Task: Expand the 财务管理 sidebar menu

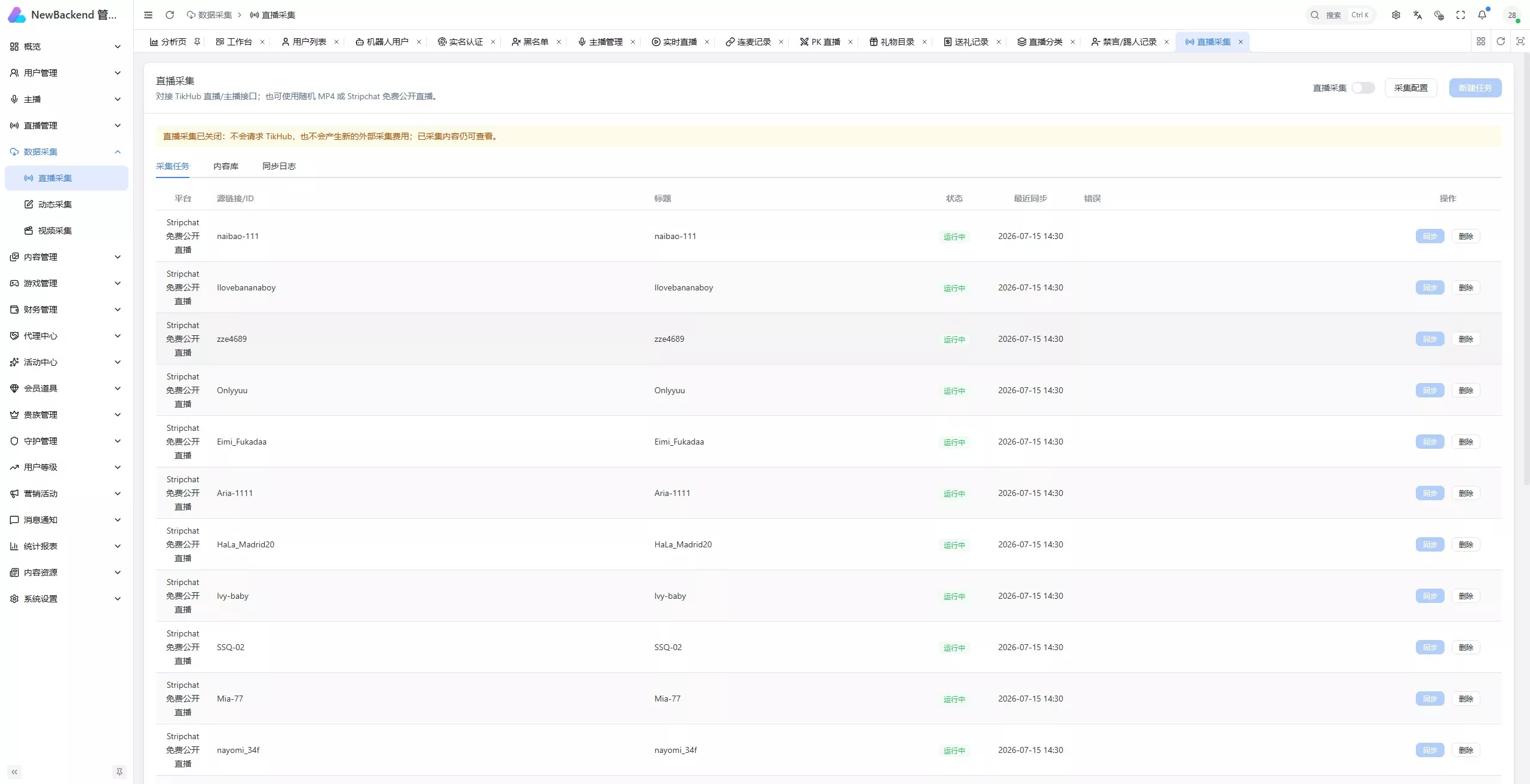Action: coord(66,310)
